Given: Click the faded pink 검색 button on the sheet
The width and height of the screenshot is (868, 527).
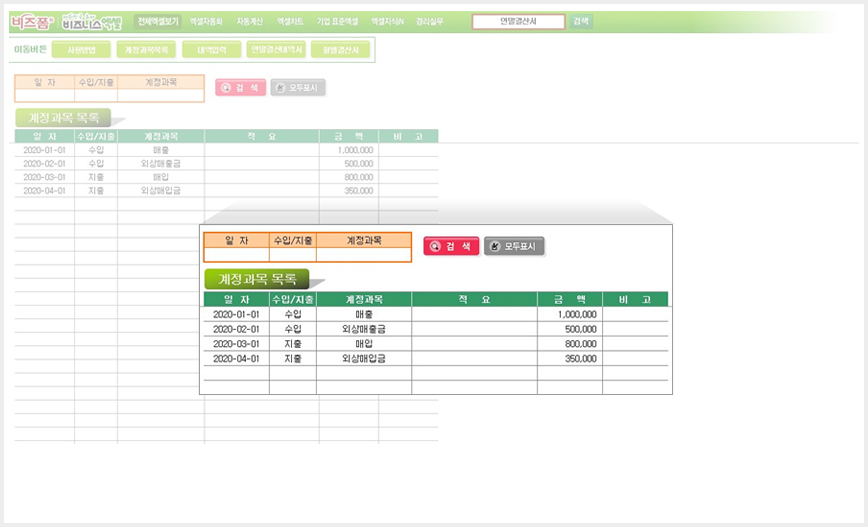Looking at the screenshot, I should 240,87.
